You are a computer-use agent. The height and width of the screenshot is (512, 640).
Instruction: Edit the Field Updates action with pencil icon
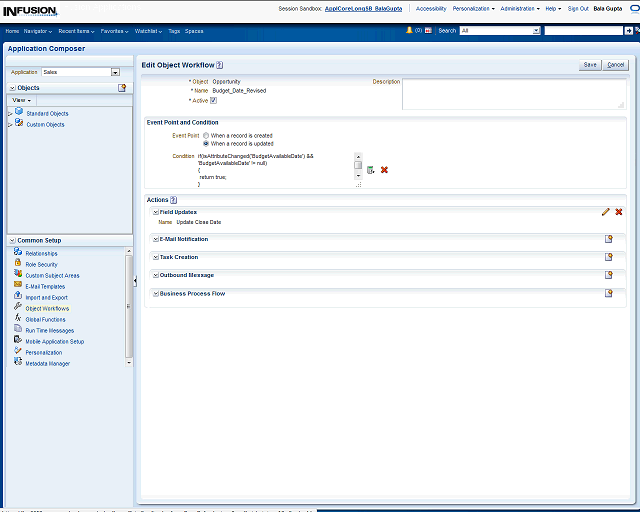pos(605,212)
